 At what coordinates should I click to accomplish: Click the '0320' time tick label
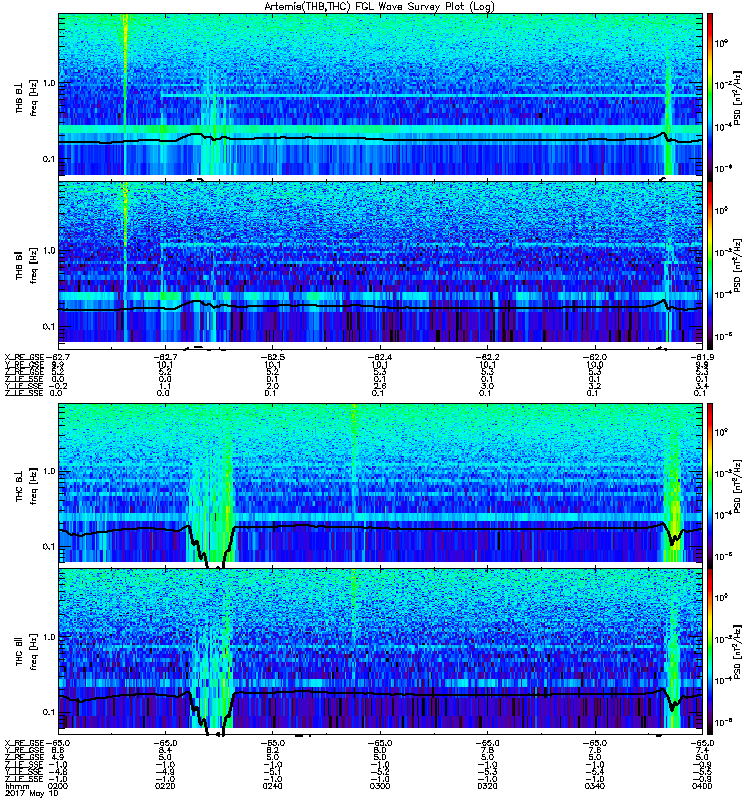tap(487, 786)
